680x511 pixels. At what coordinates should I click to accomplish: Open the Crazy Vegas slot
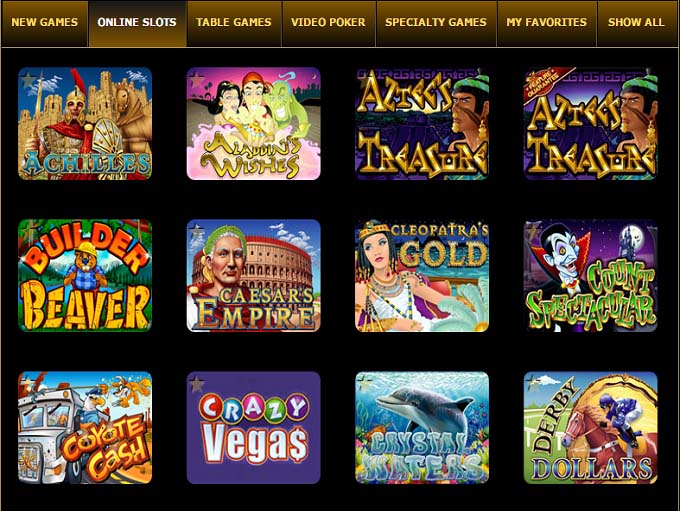(254, 427)
